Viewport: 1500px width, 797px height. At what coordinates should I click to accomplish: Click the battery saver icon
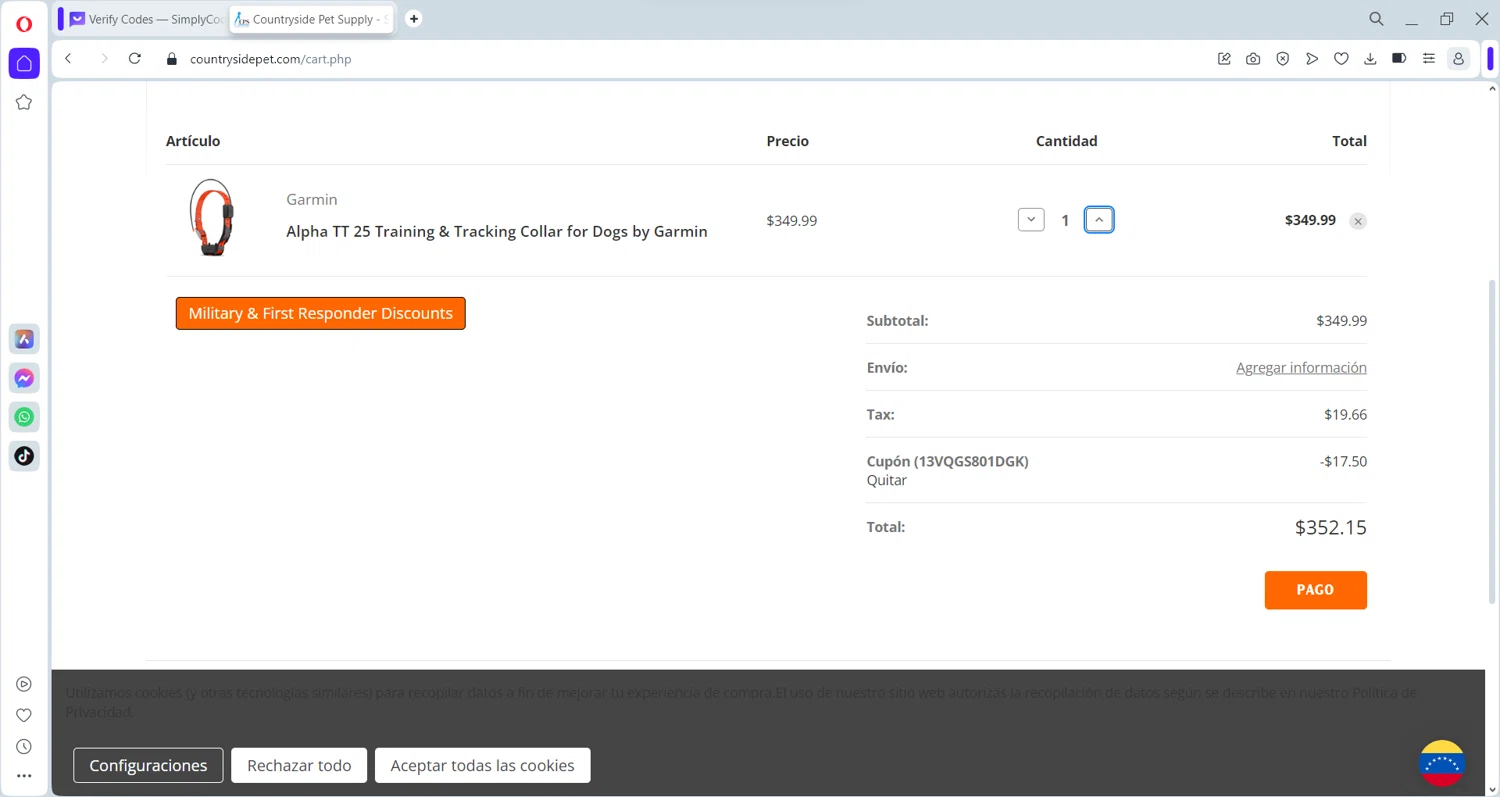point(1399,59)
